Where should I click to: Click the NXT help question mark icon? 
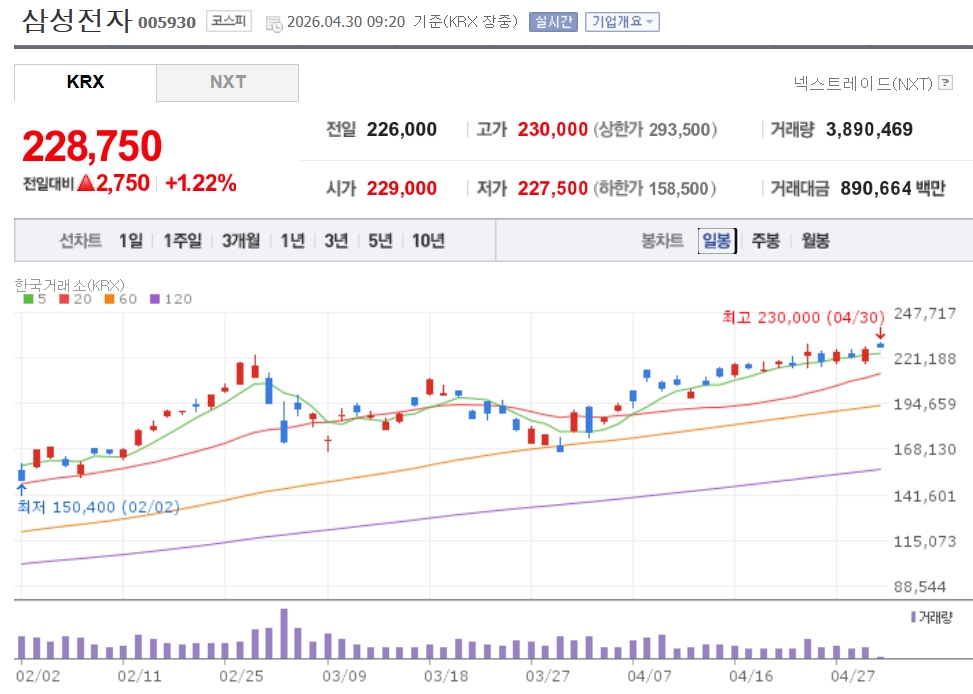coord(945,83)
